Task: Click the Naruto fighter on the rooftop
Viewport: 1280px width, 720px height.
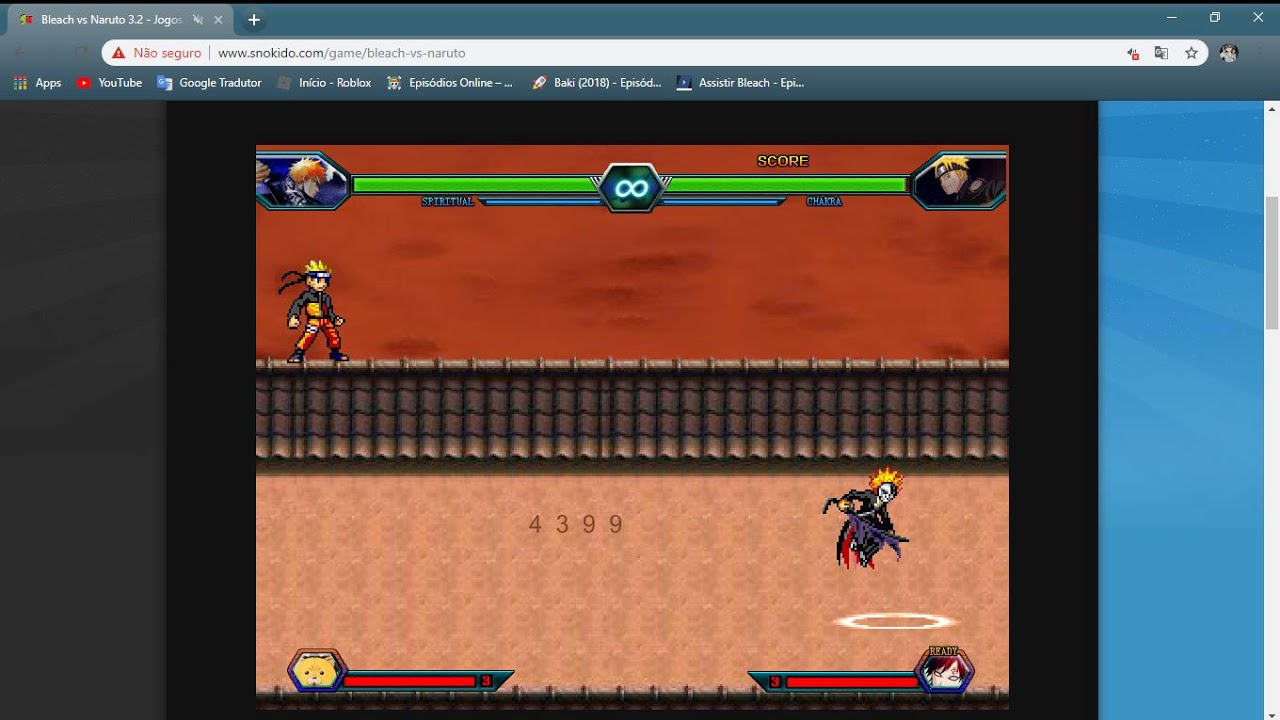Action: click(313, 311)
